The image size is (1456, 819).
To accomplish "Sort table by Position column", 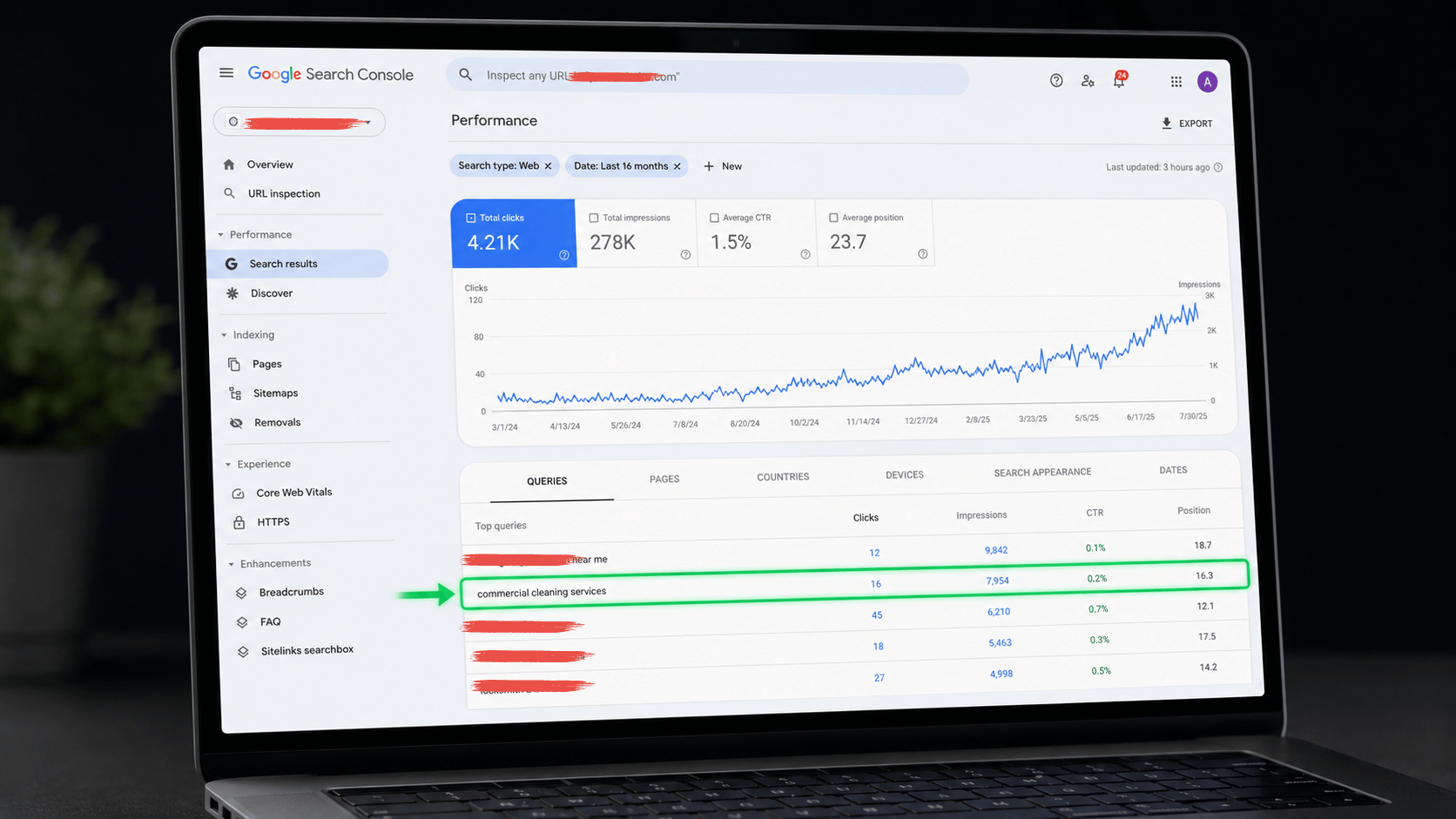I will coord(1194,511).
